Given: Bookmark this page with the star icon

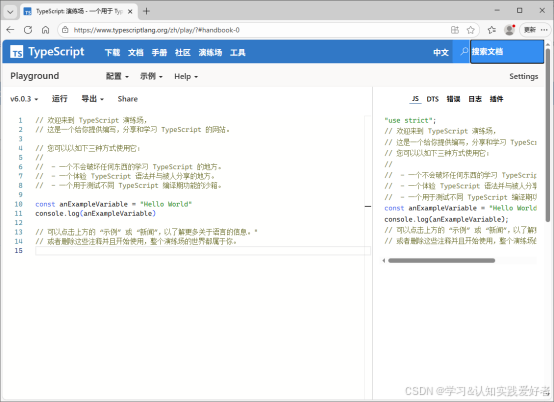Looking at the screenshot, I should [470, 30].
